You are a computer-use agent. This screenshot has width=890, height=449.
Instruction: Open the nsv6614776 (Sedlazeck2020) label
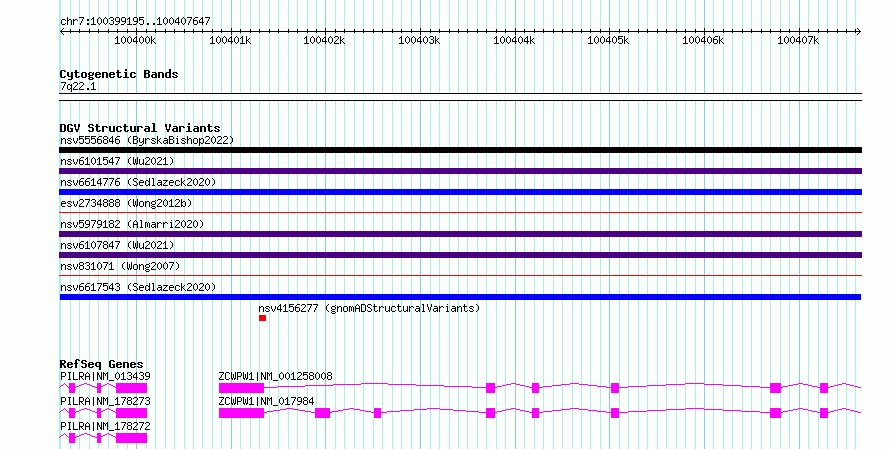pos(138,182)
